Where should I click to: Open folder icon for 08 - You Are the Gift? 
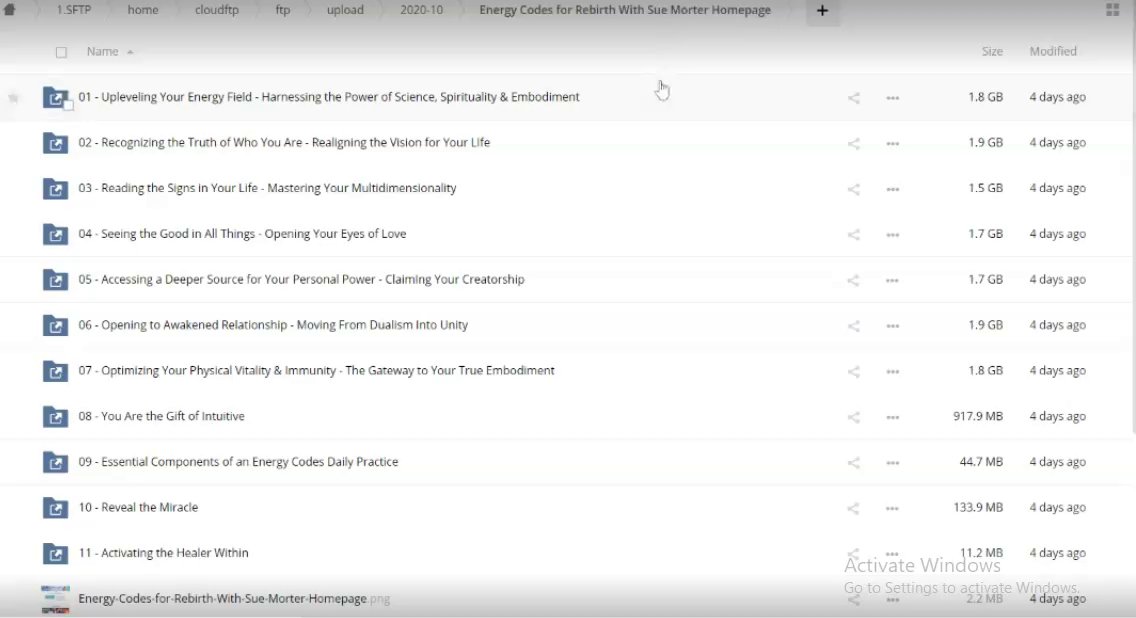55,416
